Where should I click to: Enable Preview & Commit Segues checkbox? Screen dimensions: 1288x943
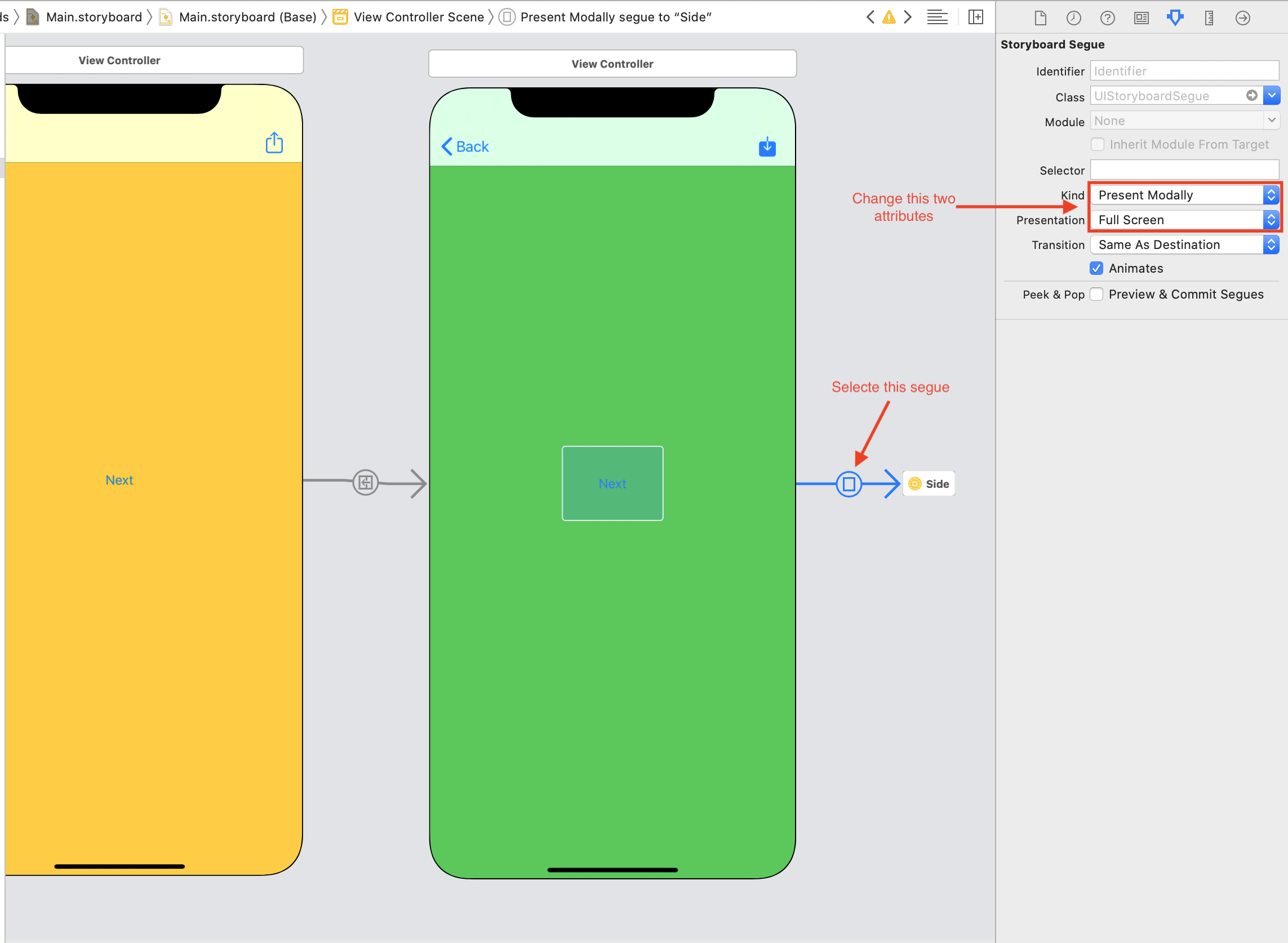coord(1098,294)
